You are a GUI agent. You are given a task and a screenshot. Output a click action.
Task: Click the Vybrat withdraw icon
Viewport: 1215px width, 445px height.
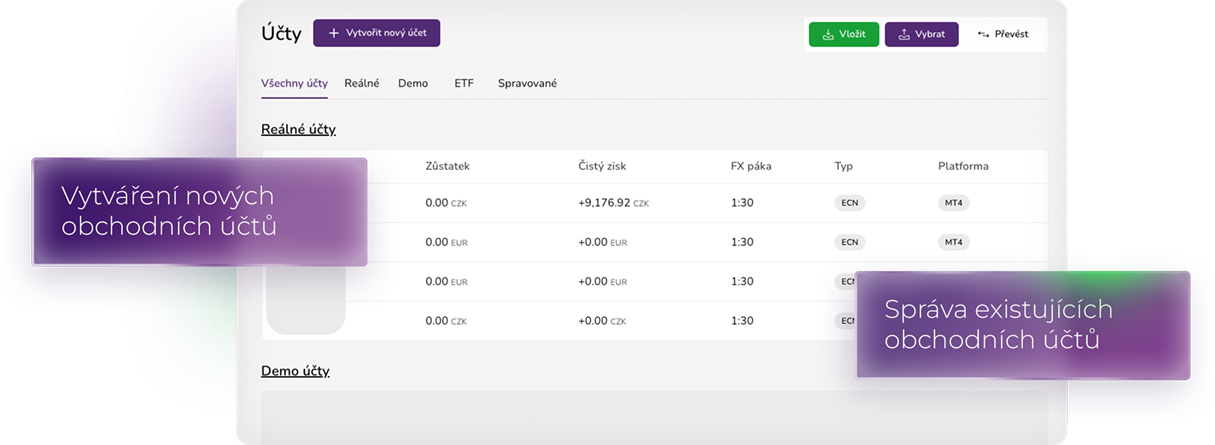(x=904, y=35)
